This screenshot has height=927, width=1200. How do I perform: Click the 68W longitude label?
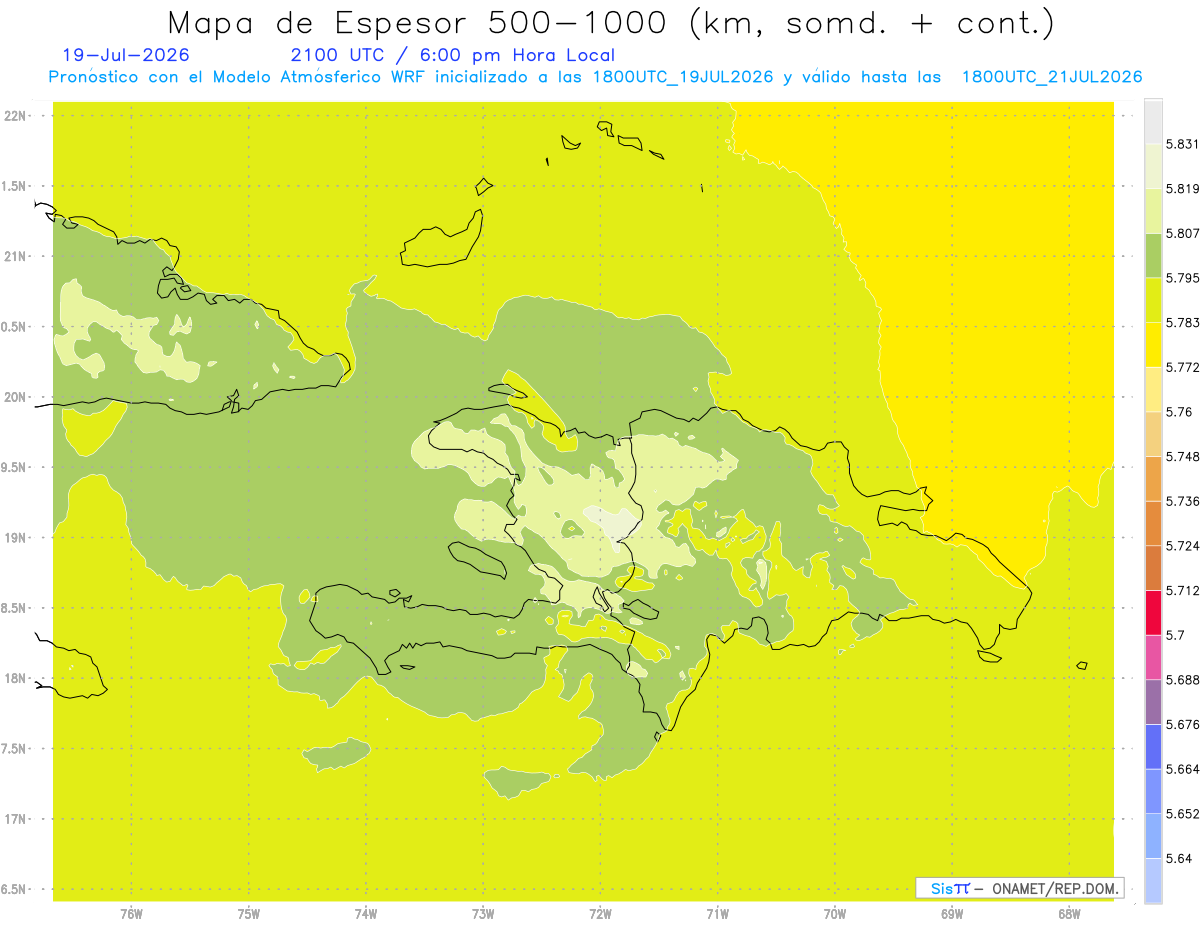pyautogui.click(x=1069, y=913)
